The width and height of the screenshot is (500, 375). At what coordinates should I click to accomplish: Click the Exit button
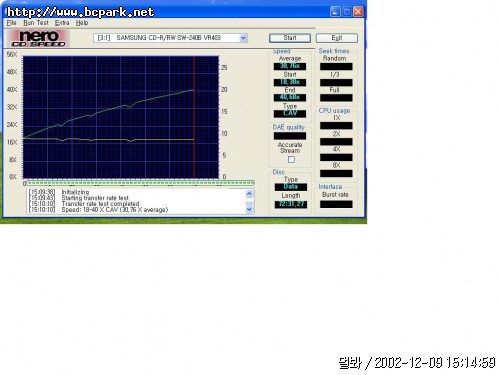pos(337,38)
